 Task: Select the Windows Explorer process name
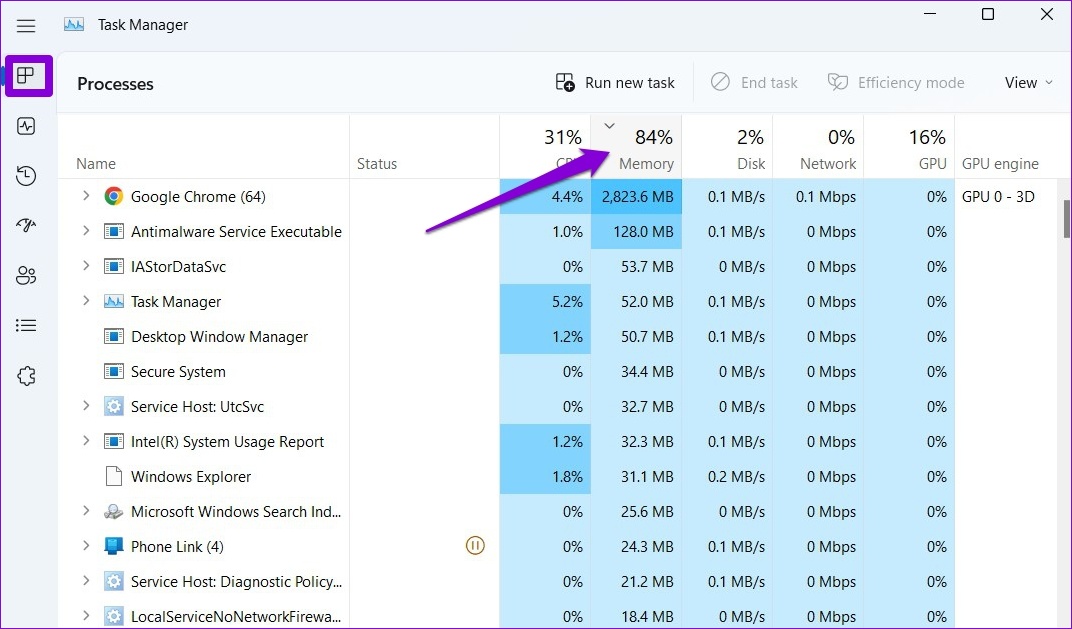click(191, 477)
